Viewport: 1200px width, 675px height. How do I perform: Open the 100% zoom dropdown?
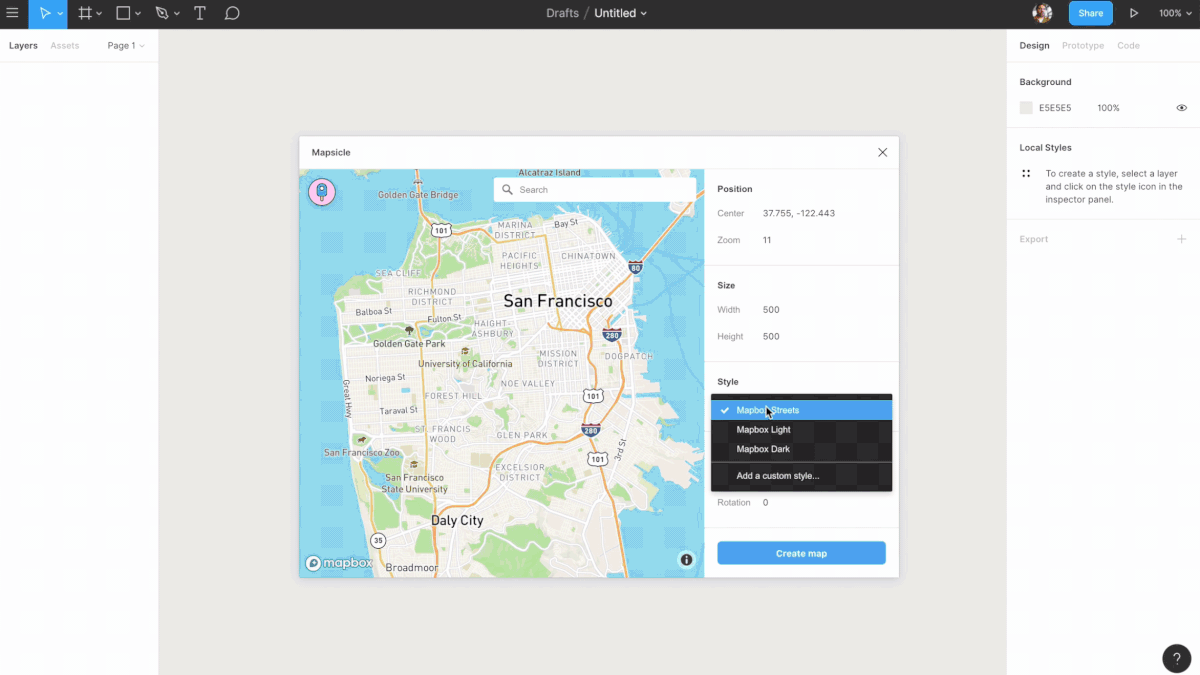click(x=1174, y=14)
